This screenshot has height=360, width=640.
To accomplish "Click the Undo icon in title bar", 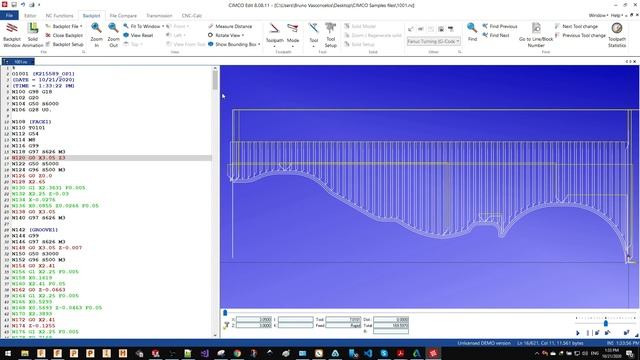I will (x=23, y=4).
